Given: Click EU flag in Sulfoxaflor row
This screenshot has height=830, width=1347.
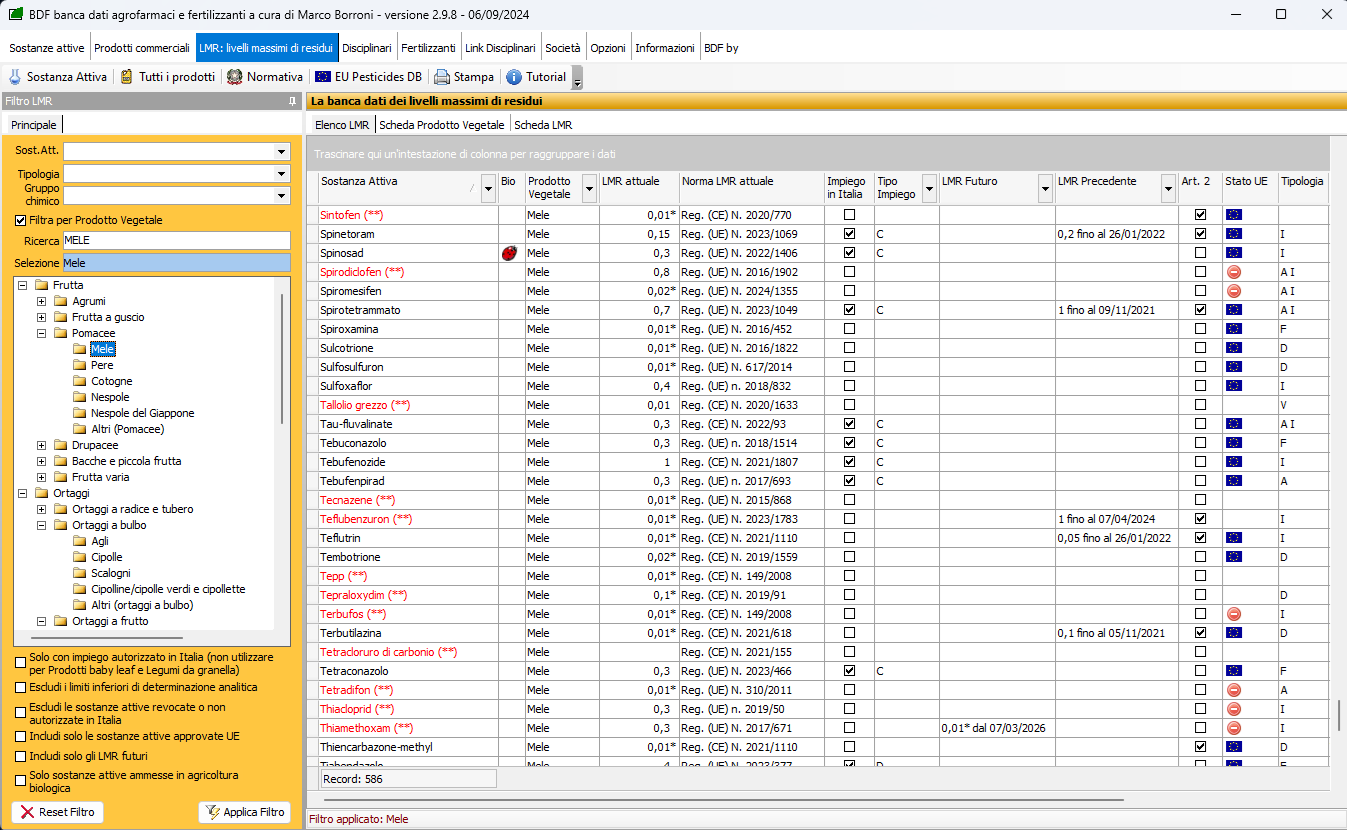Looking at the screenshot, I should (1234, 386).
